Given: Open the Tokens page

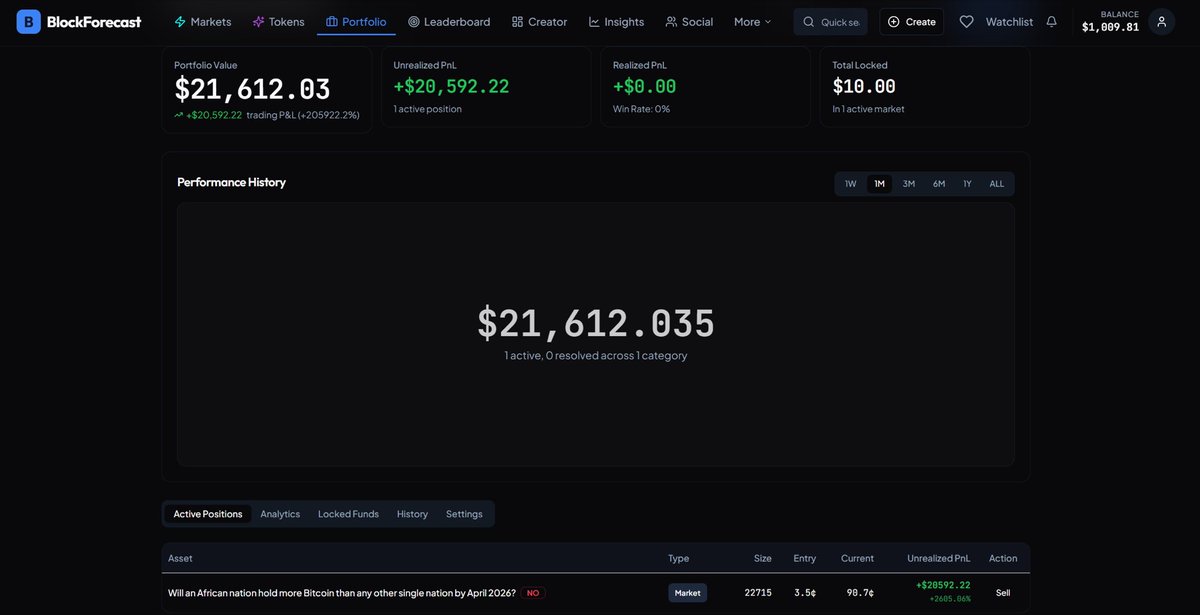Looking at the screenshot, I should (x=278, y=21).
